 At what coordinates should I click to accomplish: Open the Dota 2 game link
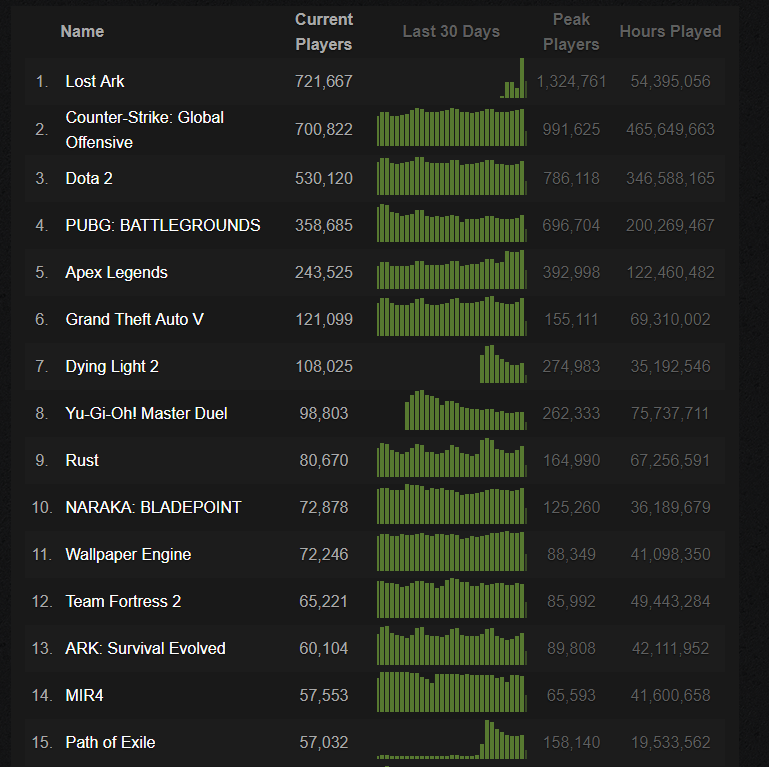tap(89, 179)
